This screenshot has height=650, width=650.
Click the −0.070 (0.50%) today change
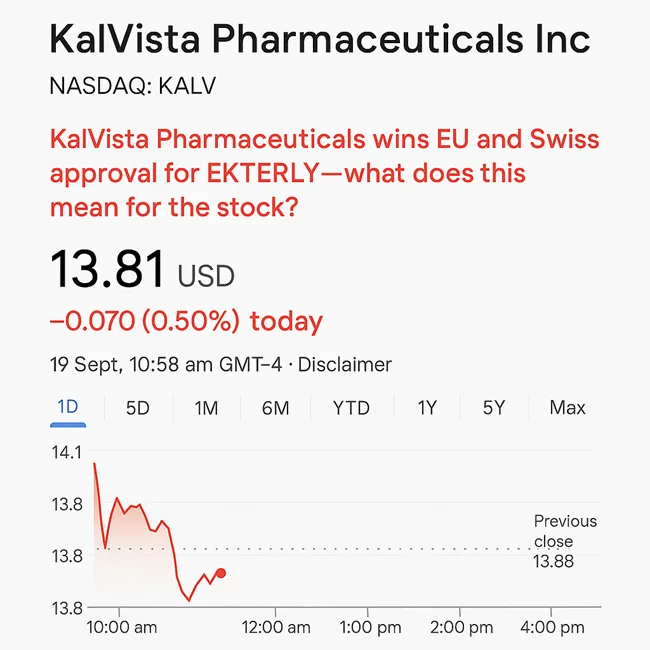[186, 322]
